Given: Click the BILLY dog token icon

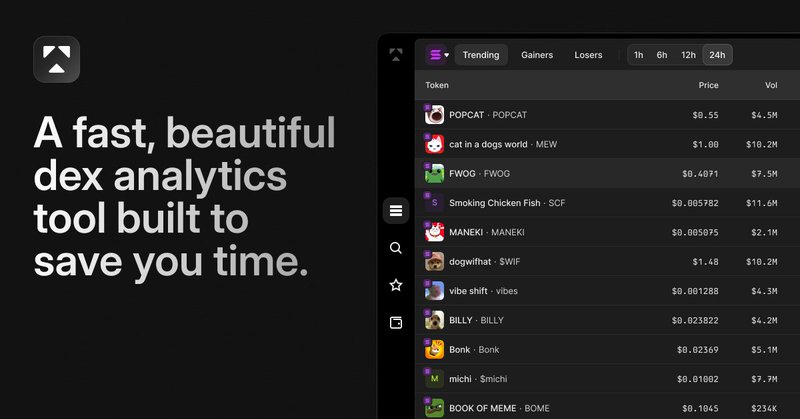Looking at the screenshot, I should click(x=434, y=321).
